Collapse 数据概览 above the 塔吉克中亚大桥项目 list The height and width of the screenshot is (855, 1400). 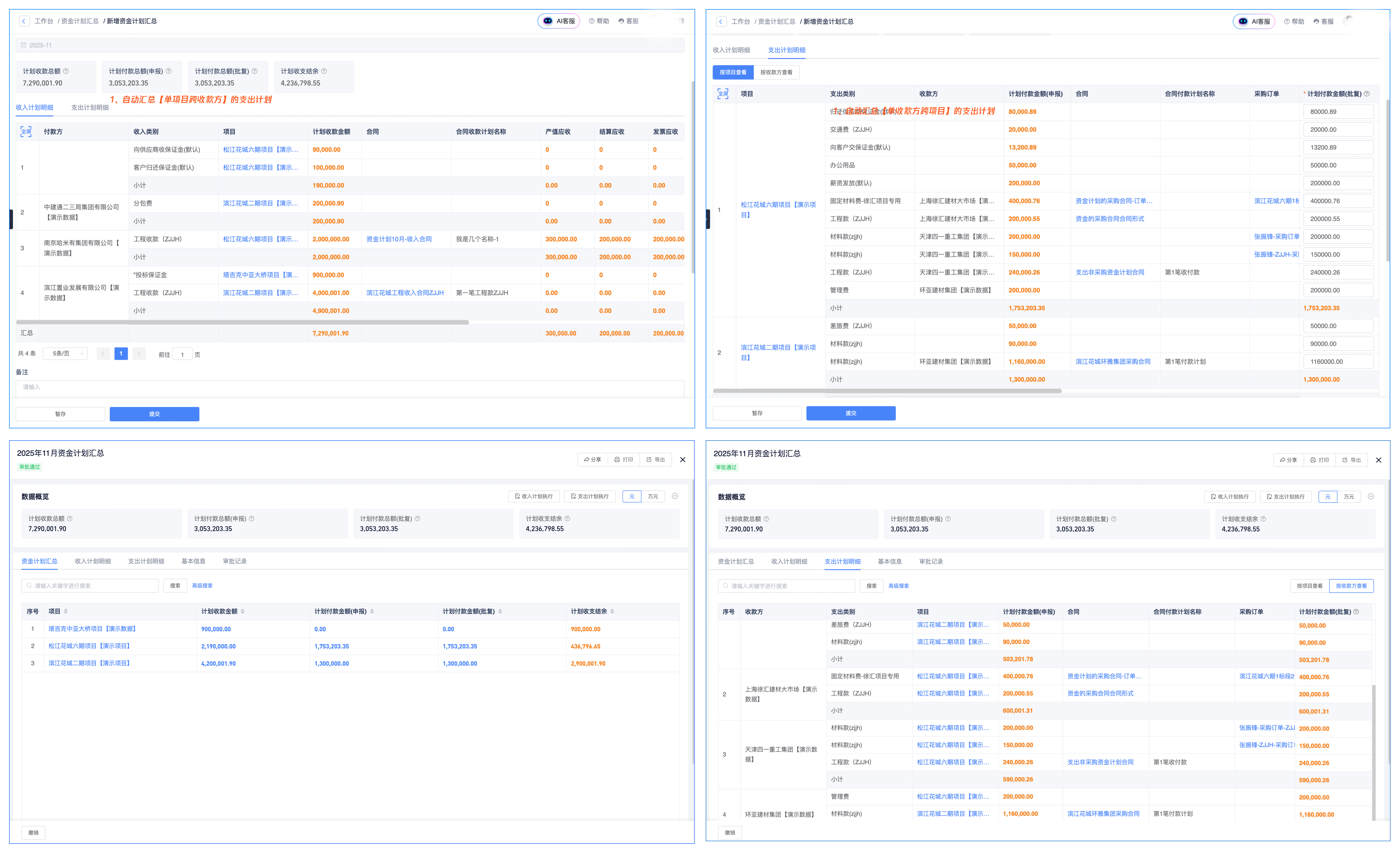[675, 496]
